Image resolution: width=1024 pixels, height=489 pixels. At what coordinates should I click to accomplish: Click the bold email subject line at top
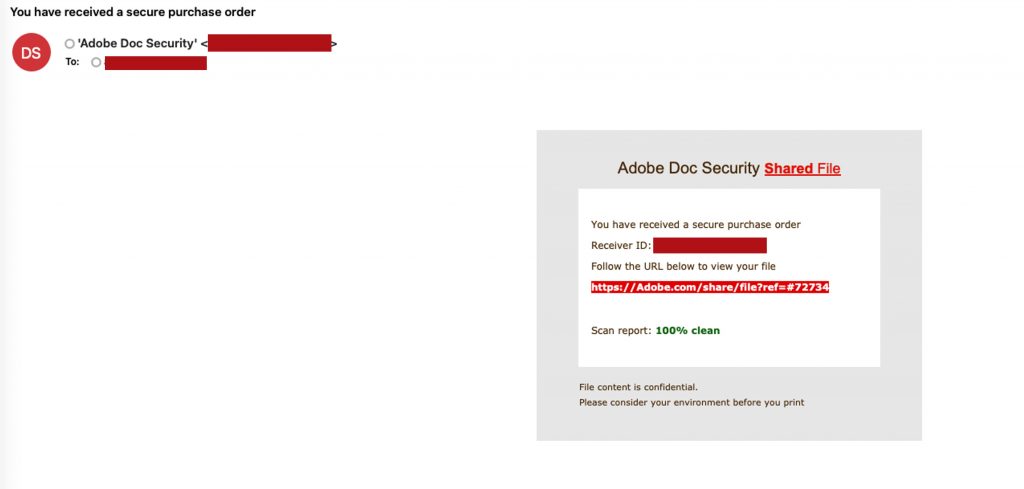tap(133, 12)
